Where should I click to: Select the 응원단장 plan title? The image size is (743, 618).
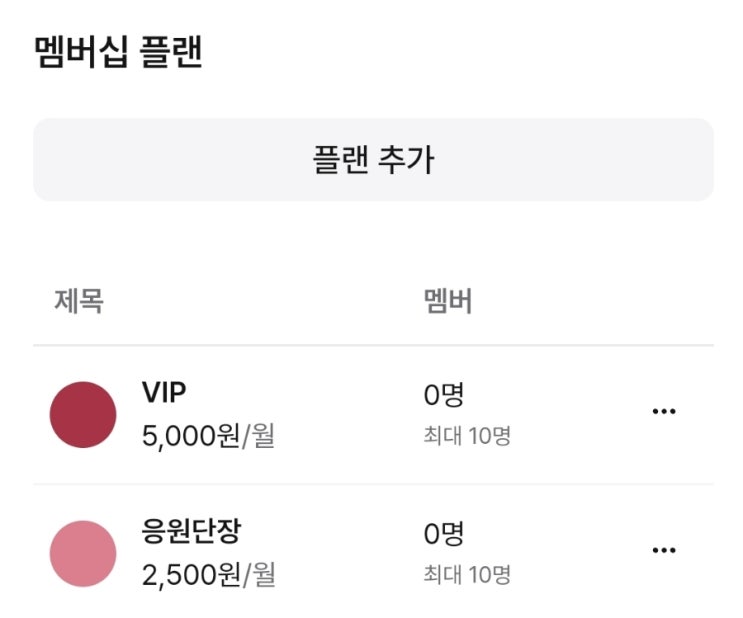pos(191,532)
